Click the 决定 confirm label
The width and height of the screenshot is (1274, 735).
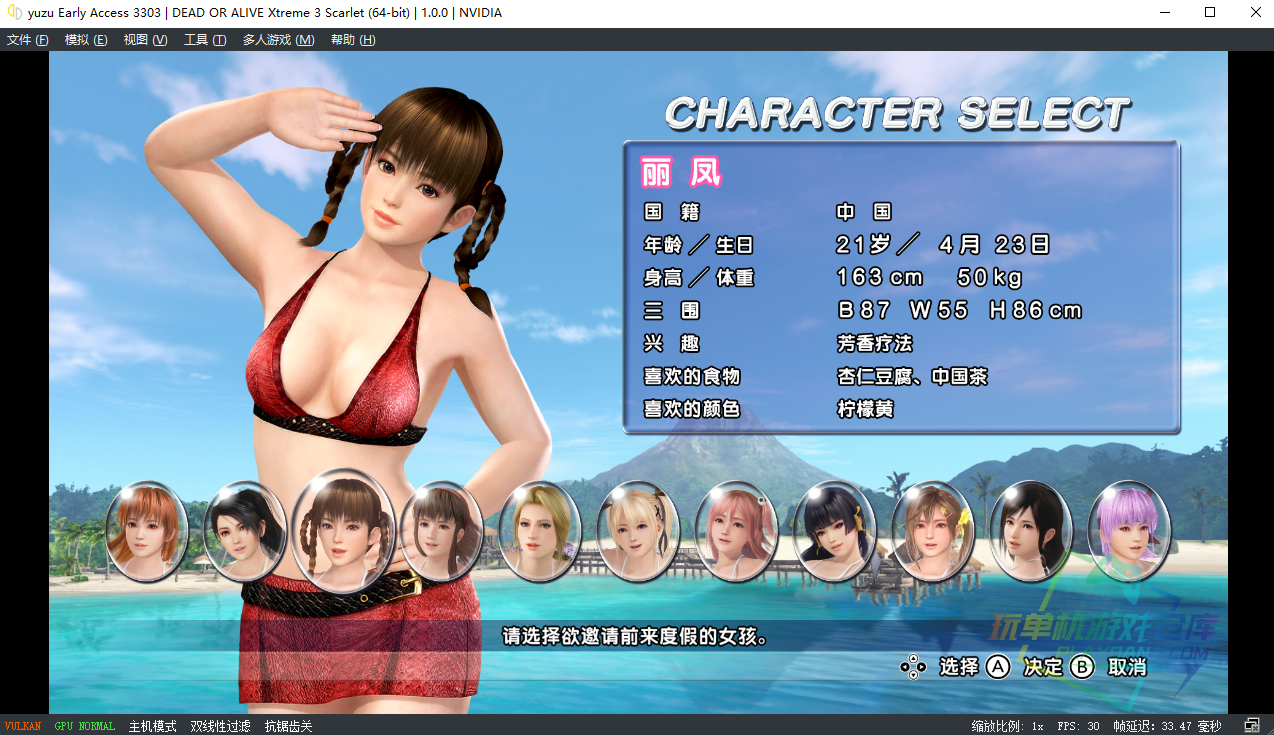pyautogui.click(x=1043, y=667)
